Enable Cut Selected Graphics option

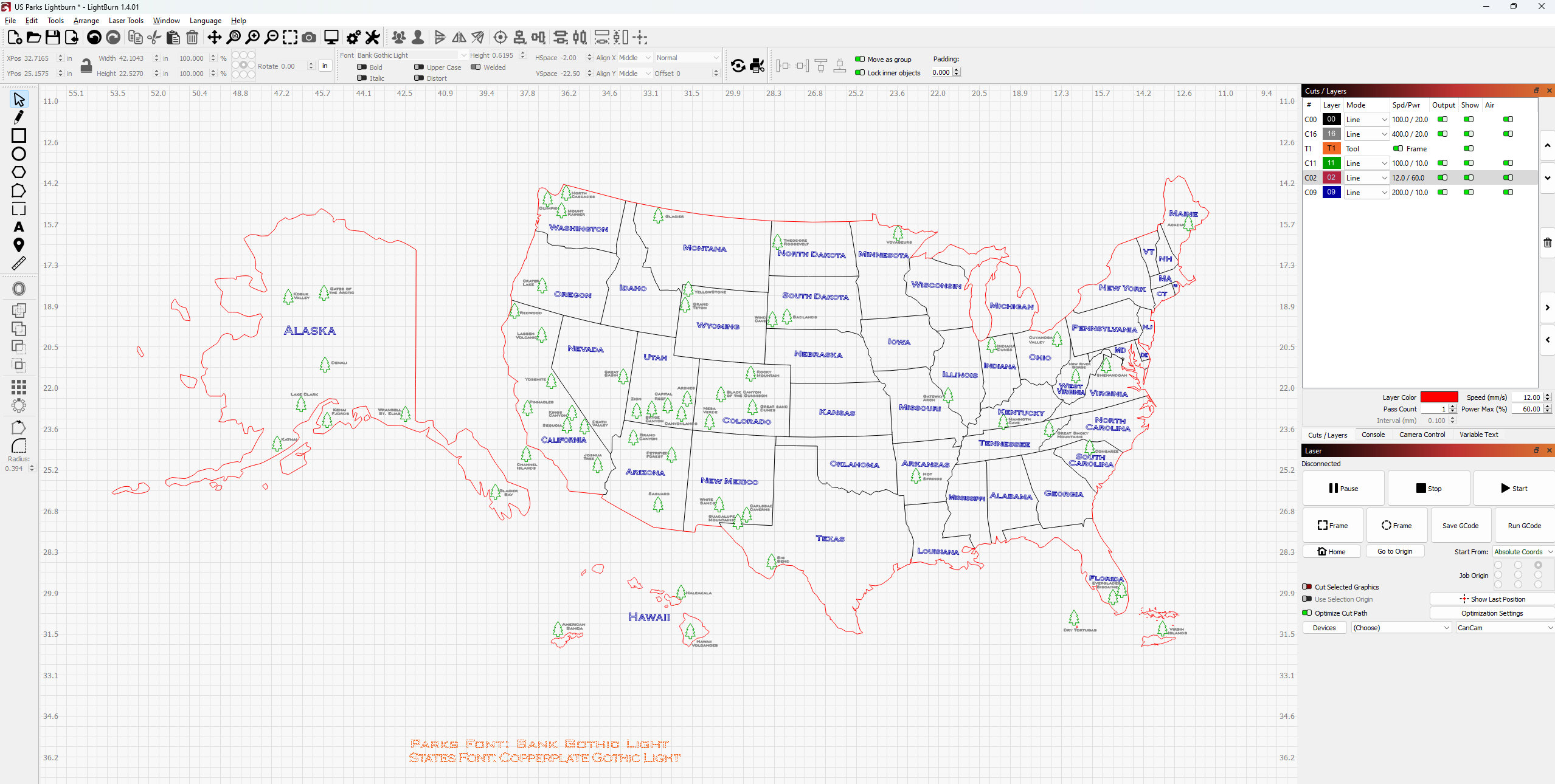pyautogui.click(x=1306, y=586)
